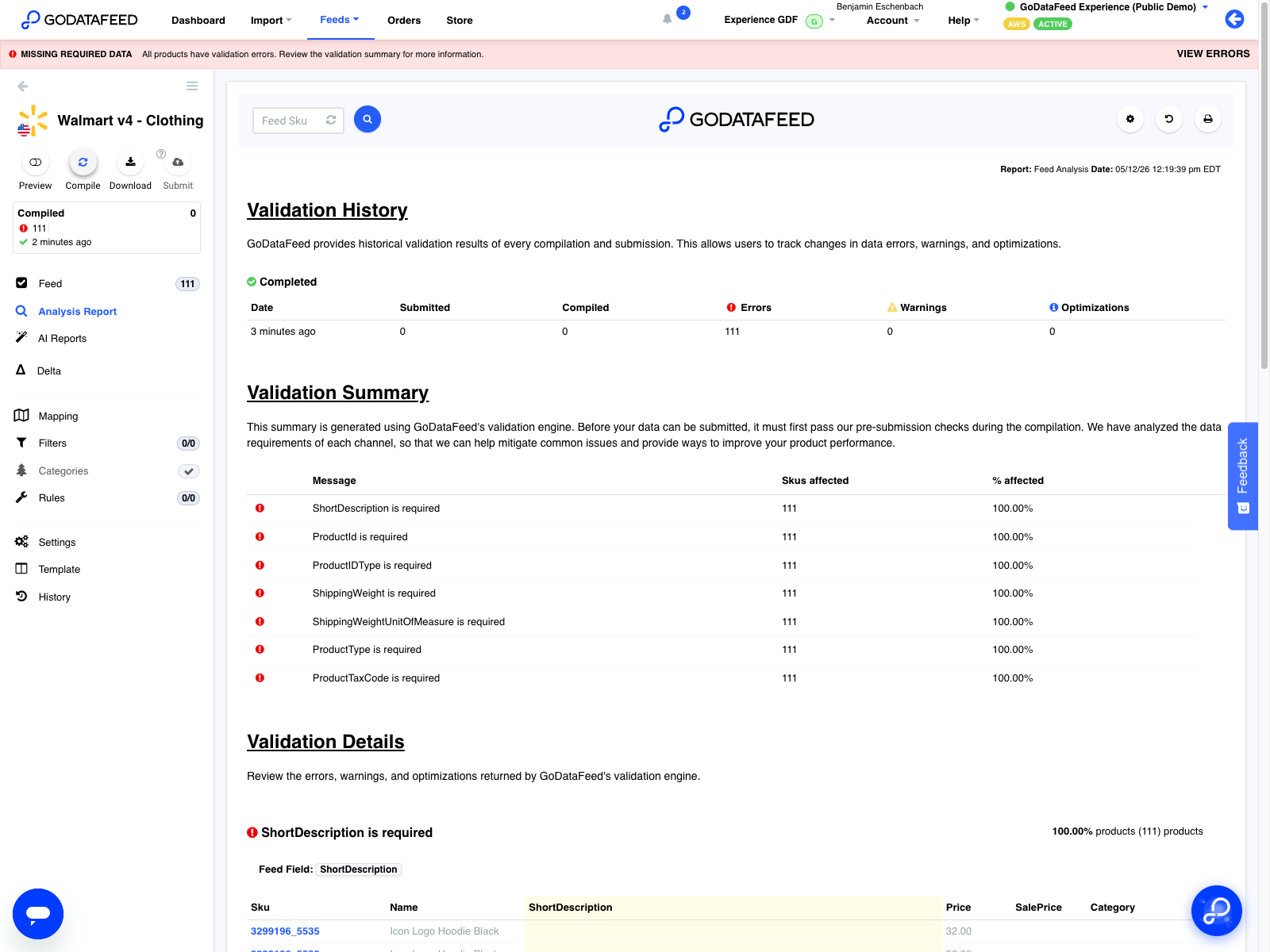Viewport: 1270px width, 952px height.
Task: Click the error icon for ProductTaxCode is required row
Action: click(x=260, y=678)
